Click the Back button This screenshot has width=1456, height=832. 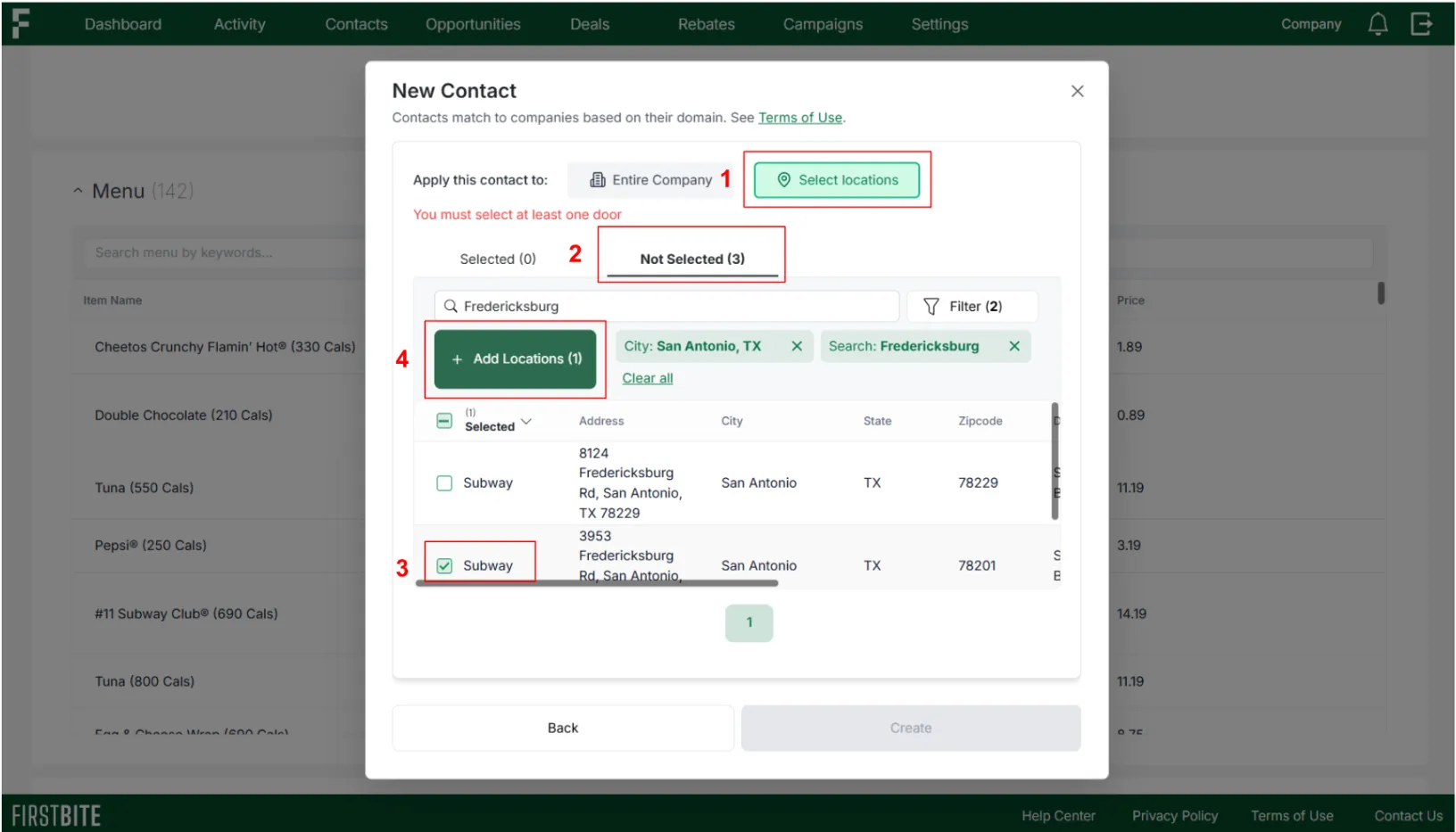(x=563, y=728)
